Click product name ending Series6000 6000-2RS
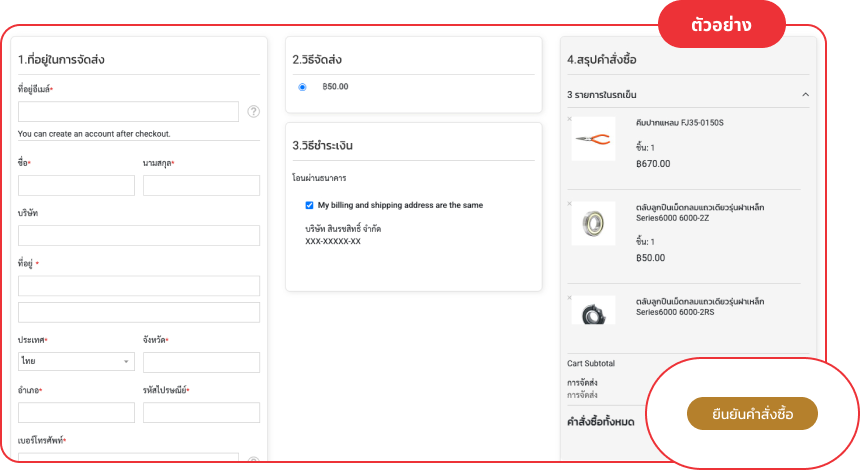 point(700,307)
